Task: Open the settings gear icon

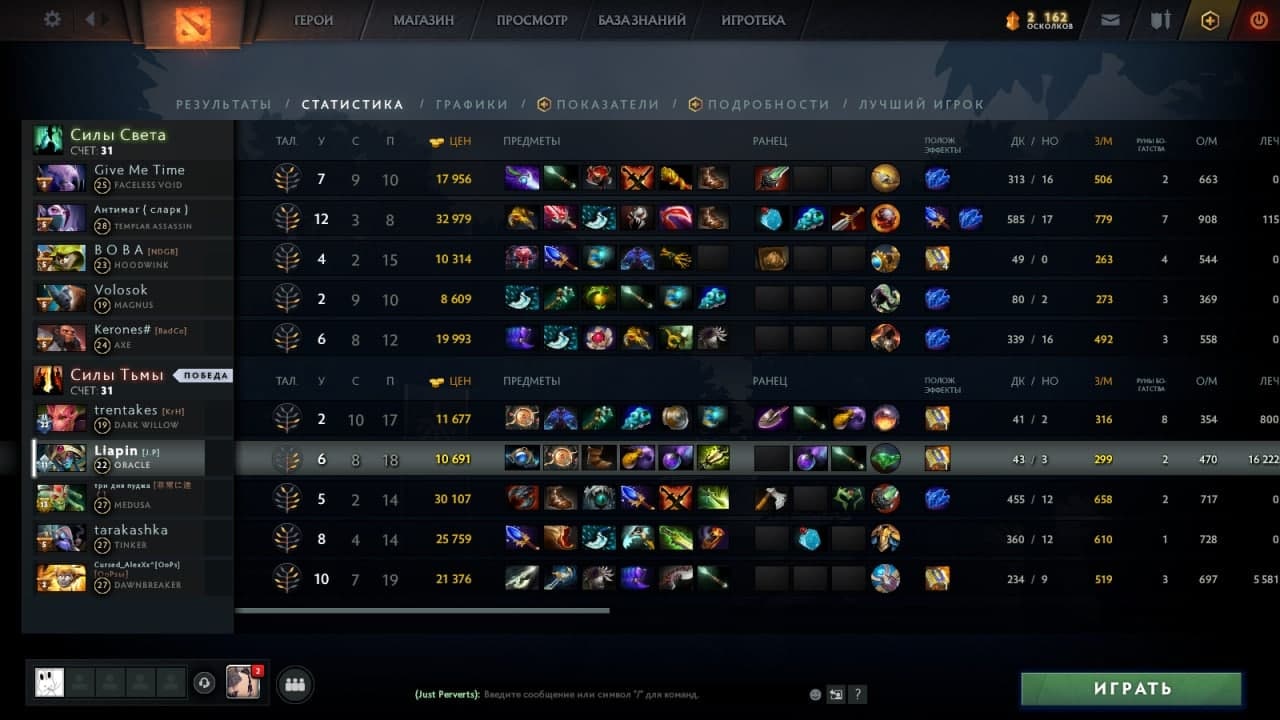Action: (52, 19)
